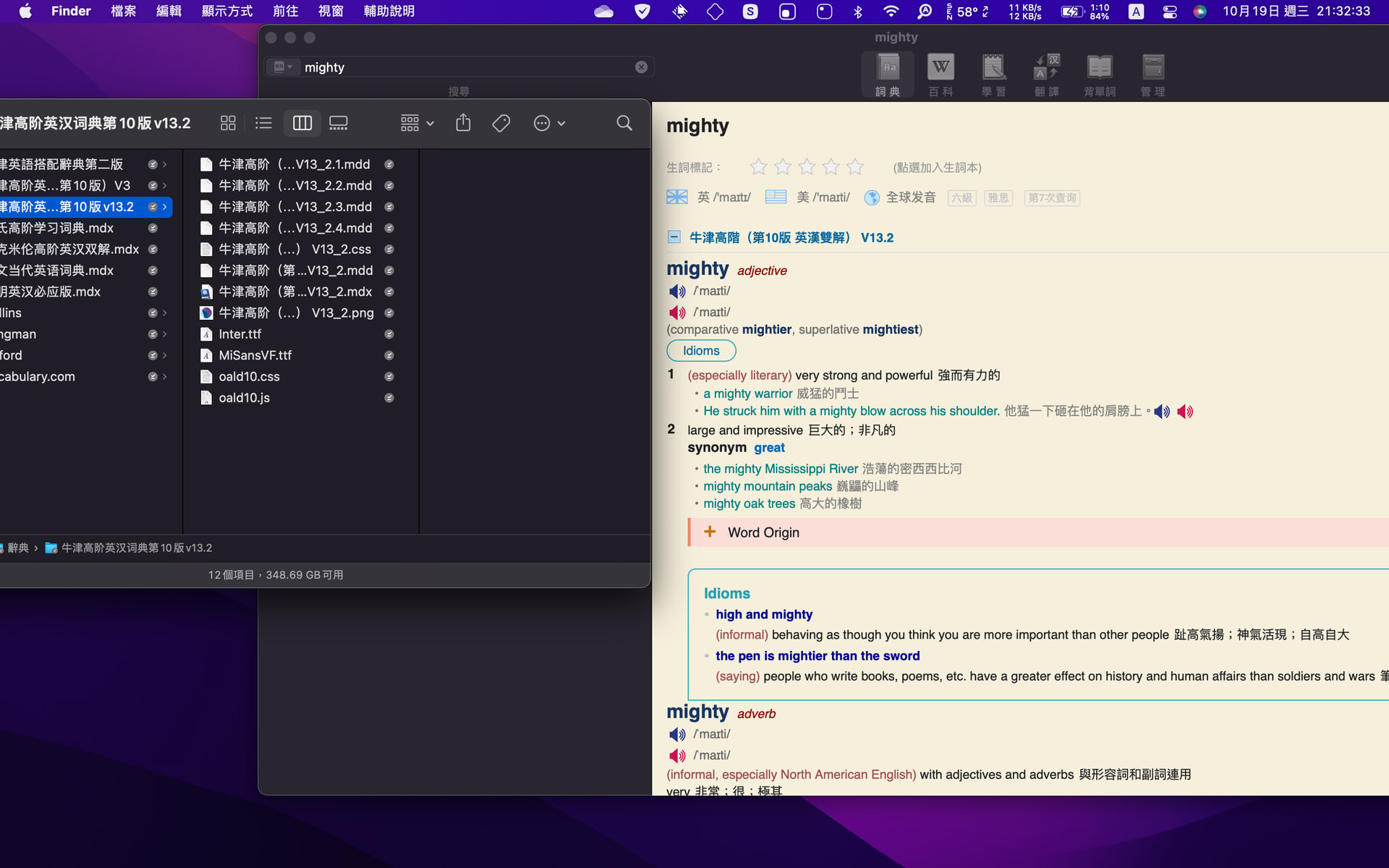The image size is (1389, 868).
Task: Play British pronunciation of mighty adverb
Action: click(677, 735)
